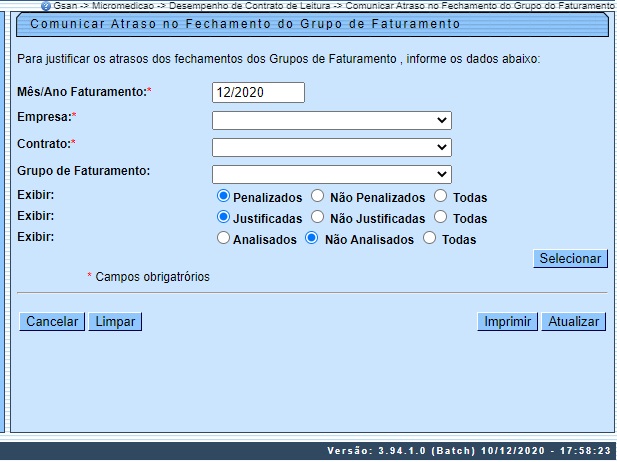The height and width of the screenshot is (462, 617).
Task: Click the 'Contrato:' label
Action: (44, 144)
